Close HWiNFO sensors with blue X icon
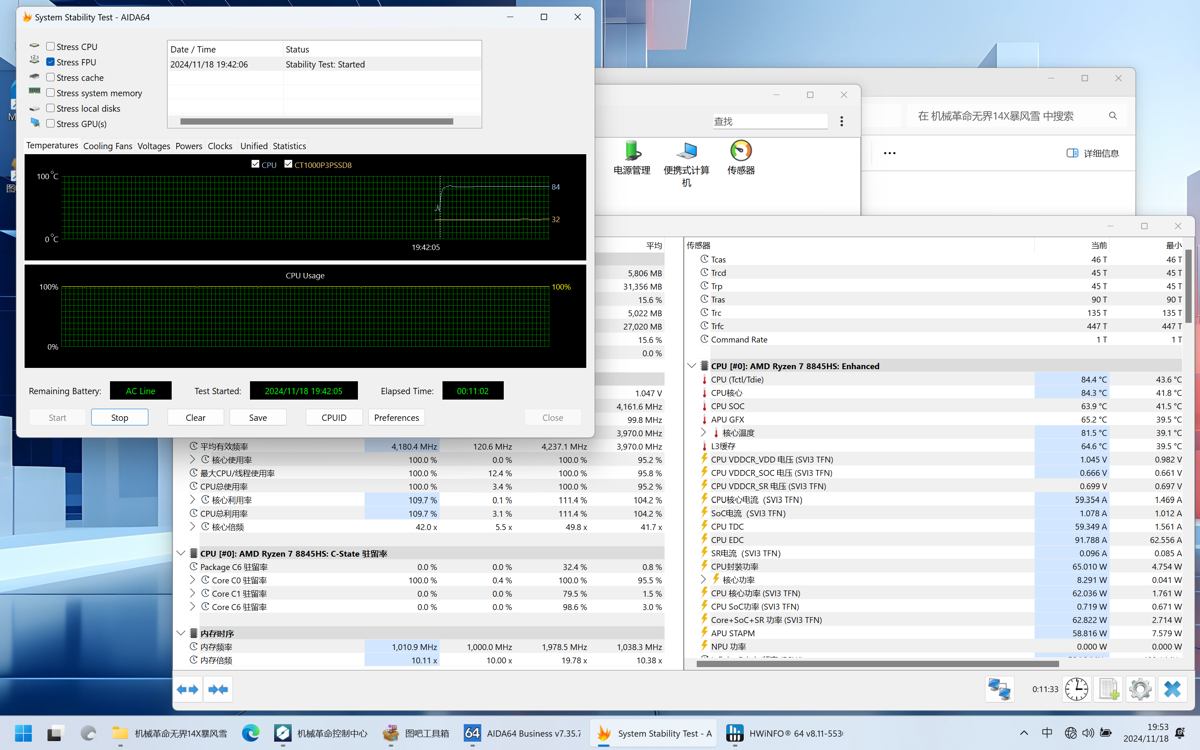The height and width of the screenshot is (750, 1200). (1172, 688)
